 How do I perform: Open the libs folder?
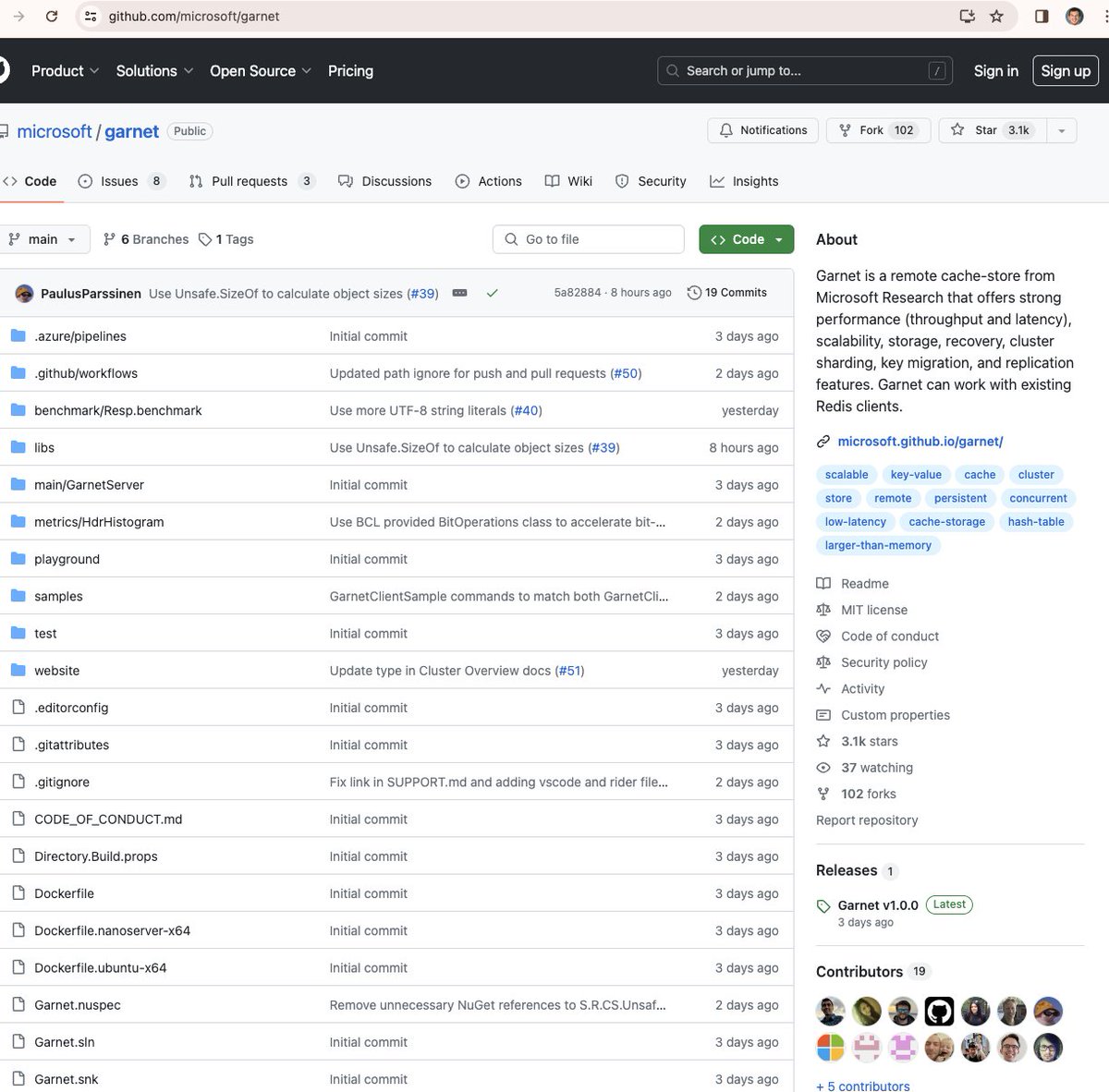44,447
